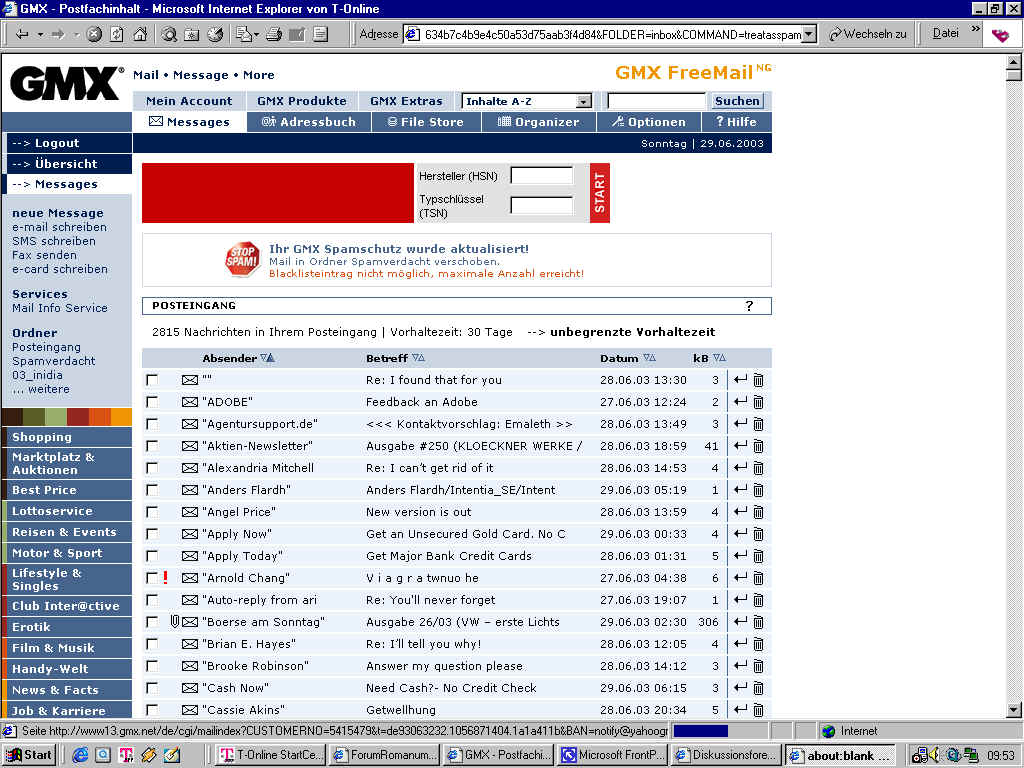Open the Mail toolbar dropdown arrow

tap(257, 35)
